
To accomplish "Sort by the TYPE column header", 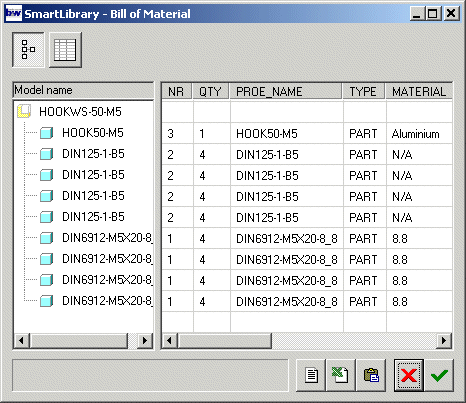I will [363, 91].
